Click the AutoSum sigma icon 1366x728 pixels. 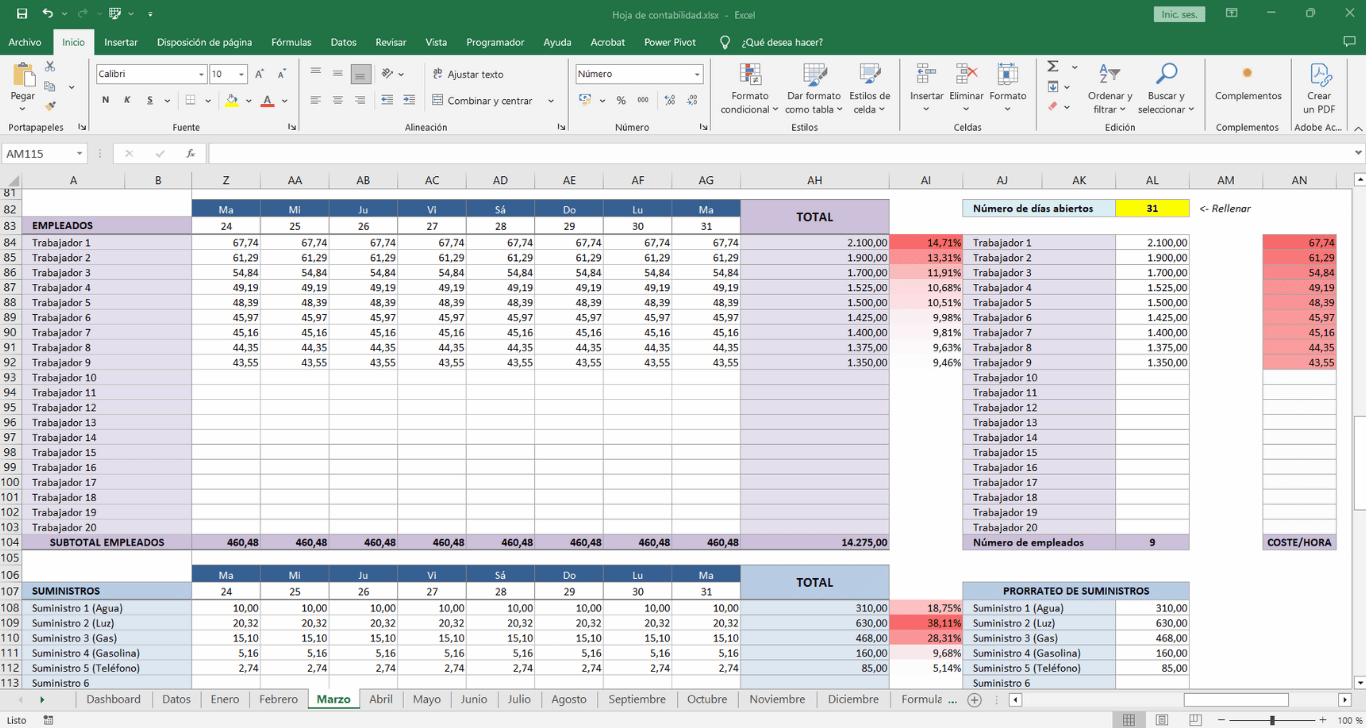click(1053, 67)
